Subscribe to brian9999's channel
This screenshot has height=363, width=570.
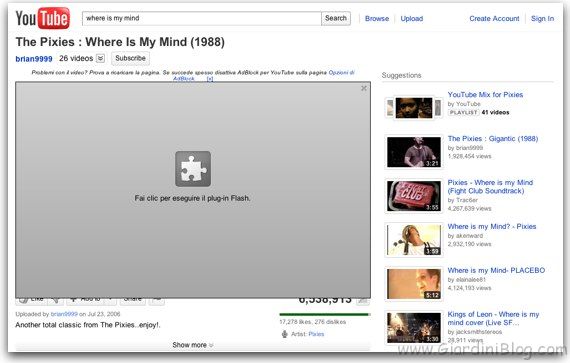(x=130, y=58)
